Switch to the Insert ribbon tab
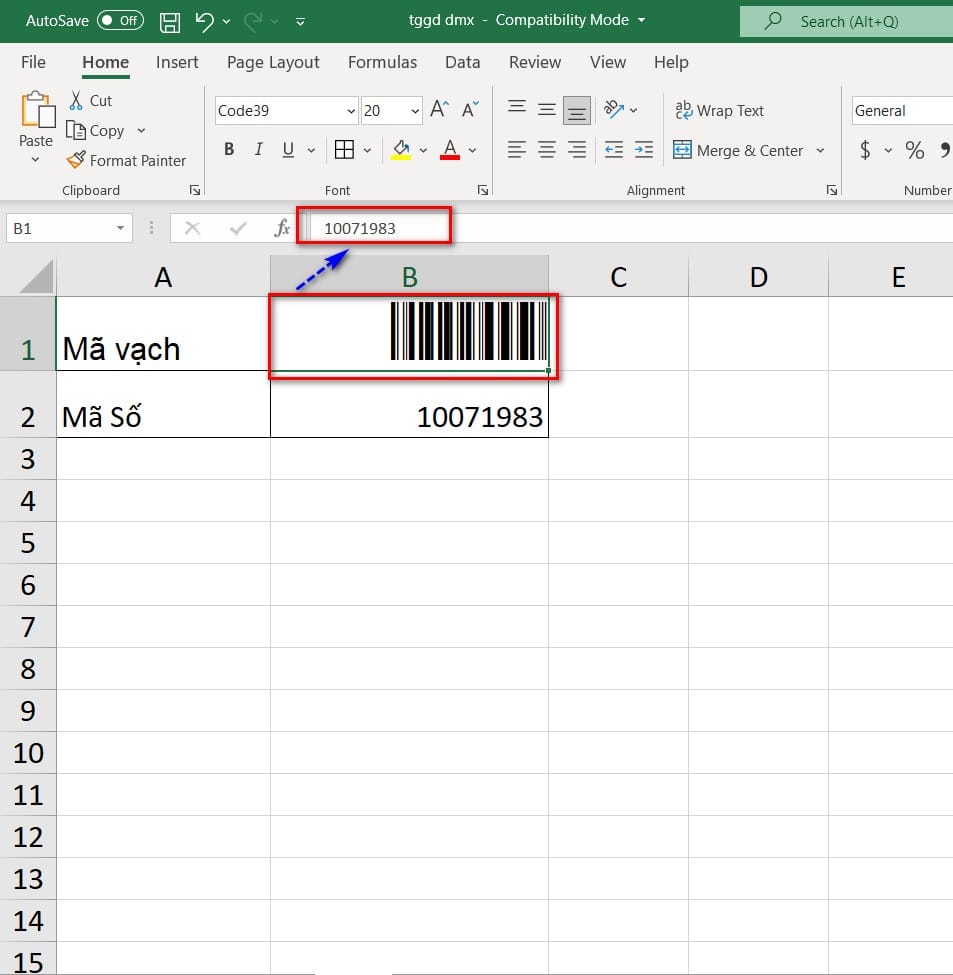This screenshot has width=953, height=975. click(177, 62)
